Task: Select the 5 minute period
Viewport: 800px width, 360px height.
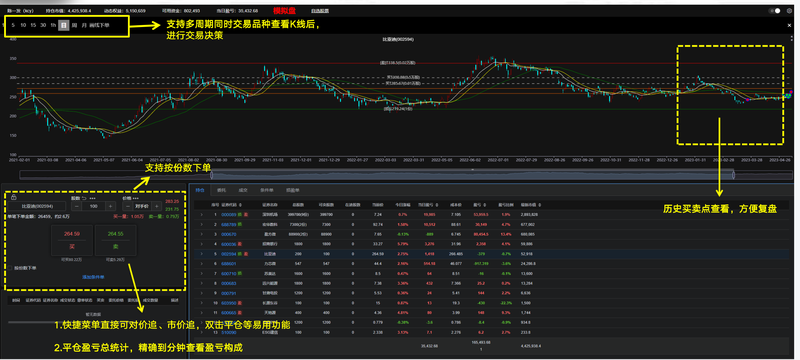Action: click(13, 24)
